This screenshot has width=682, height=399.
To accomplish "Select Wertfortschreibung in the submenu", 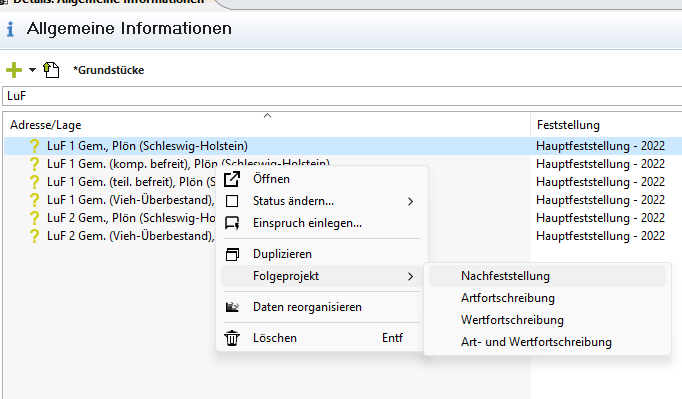I will (x=547, y=320).
